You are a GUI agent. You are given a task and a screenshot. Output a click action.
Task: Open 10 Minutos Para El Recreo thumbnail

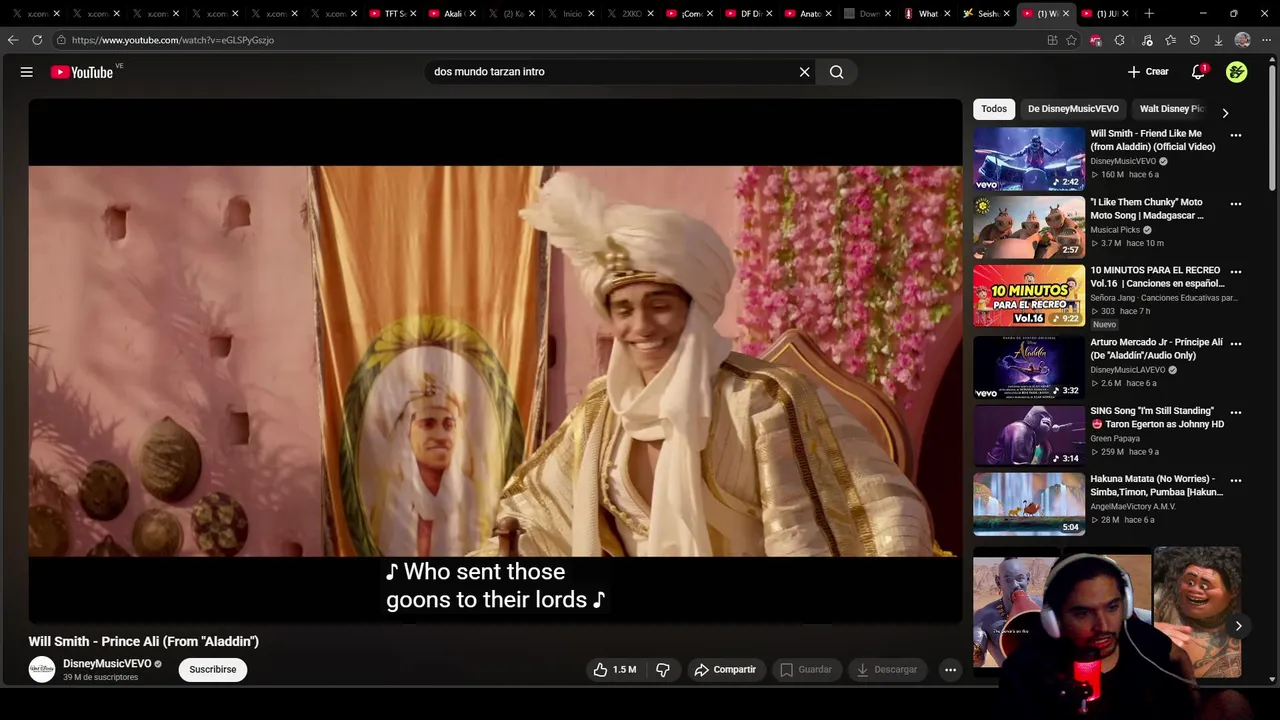click(x=1029, y=296)
